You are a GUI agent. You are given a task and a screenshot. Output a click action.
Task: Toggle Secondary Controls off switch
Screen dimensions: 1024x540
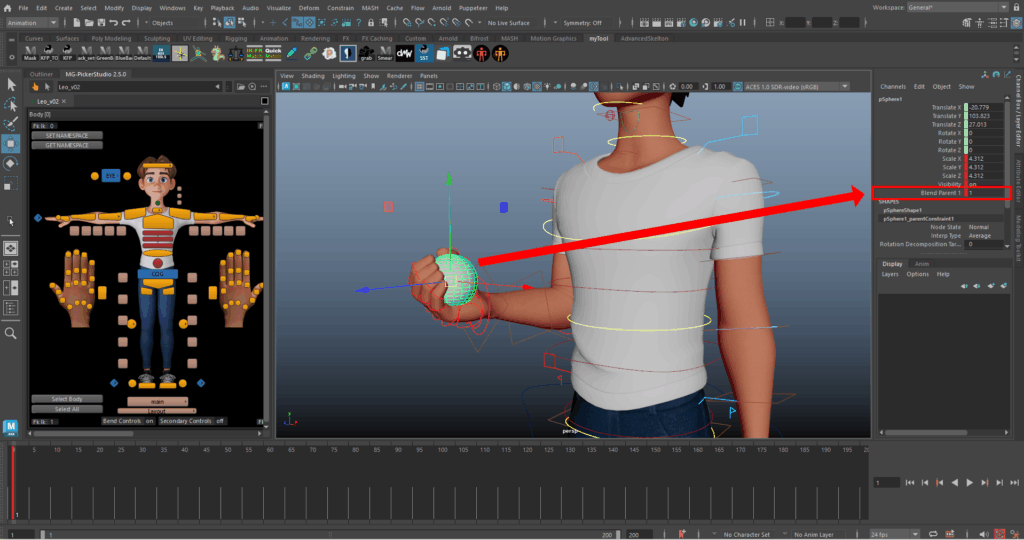(221, 421)
